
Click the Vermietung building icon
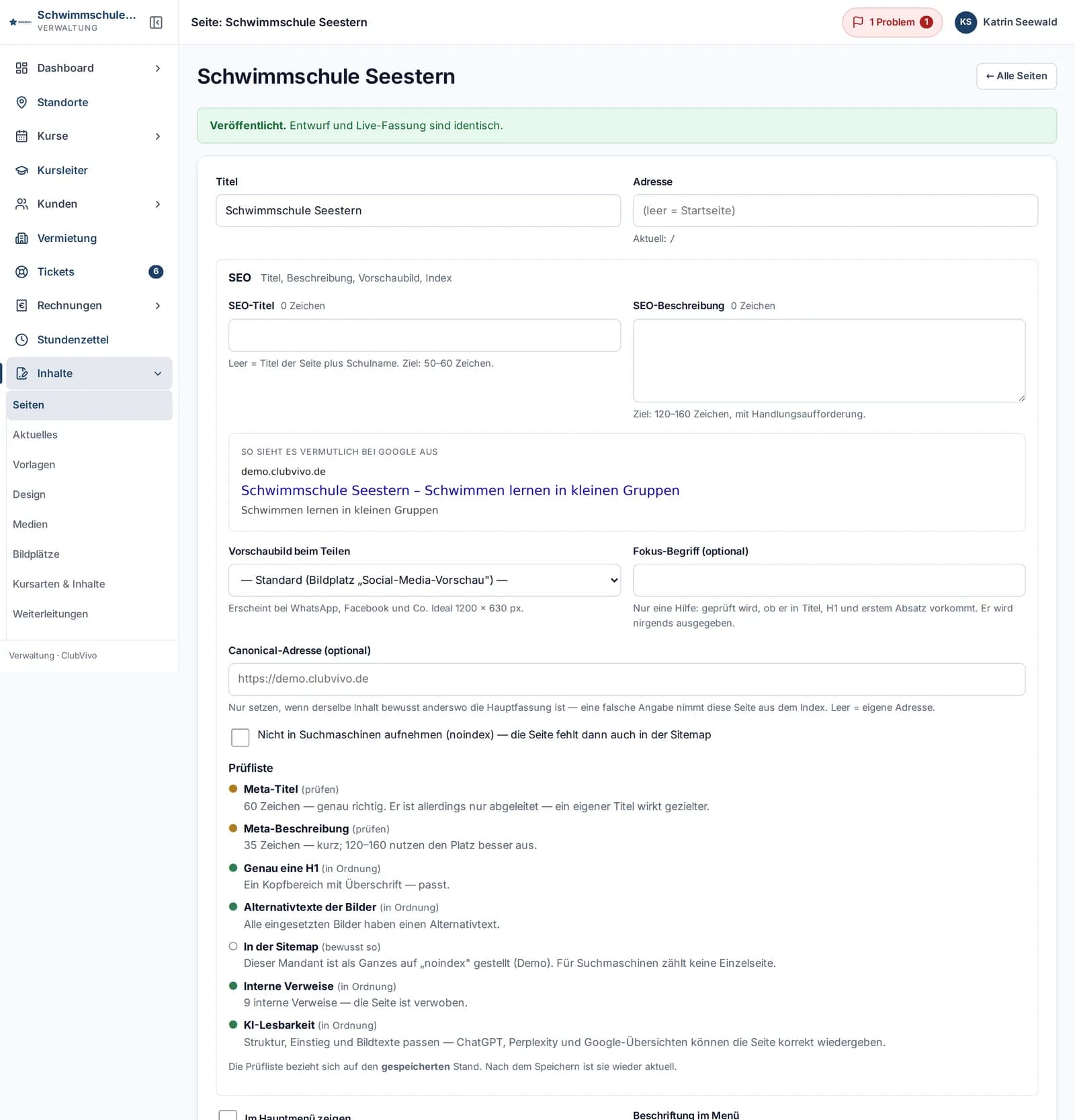(x=21, y=238)
